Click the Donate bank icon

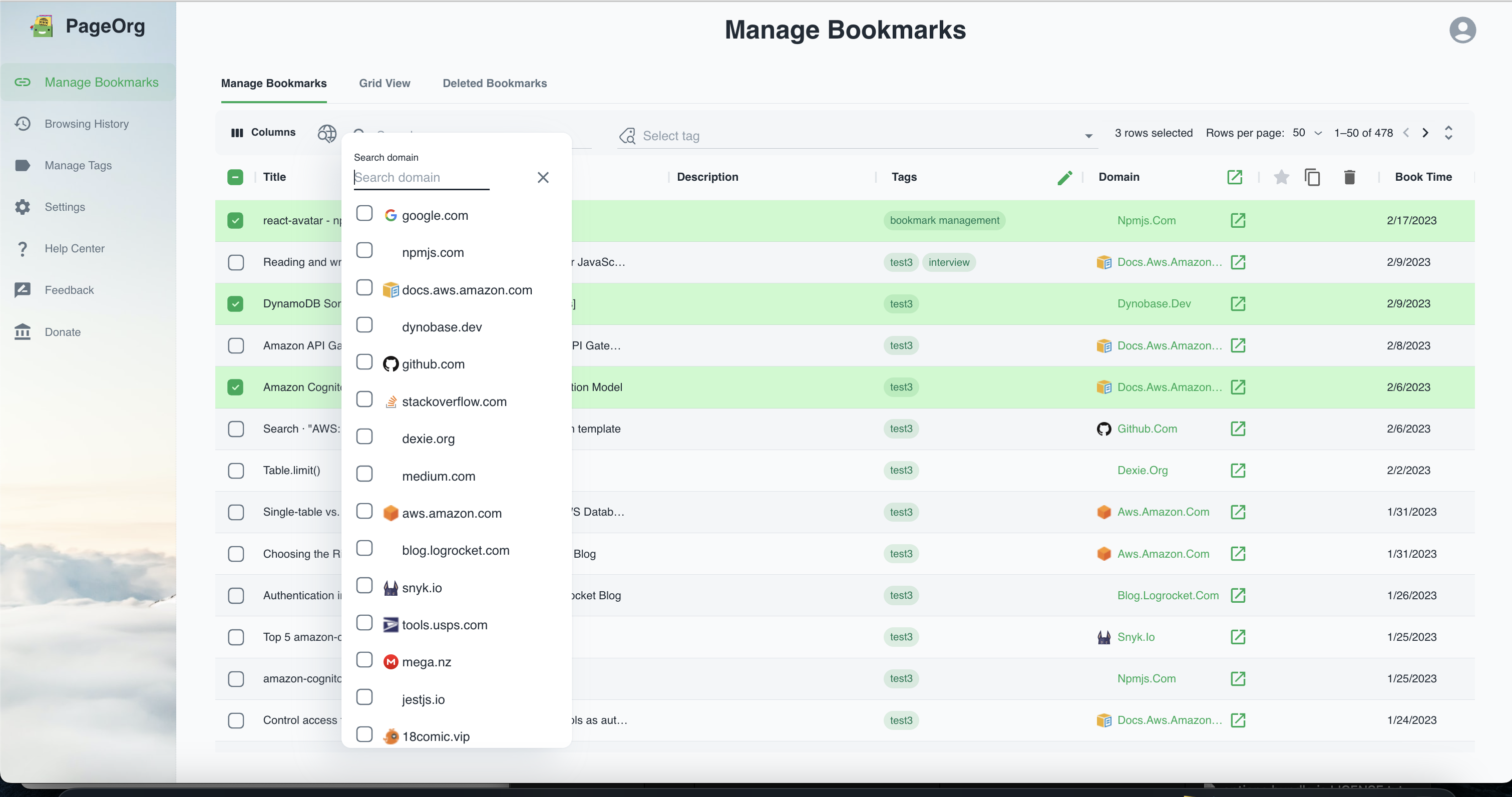coord(23,332)
